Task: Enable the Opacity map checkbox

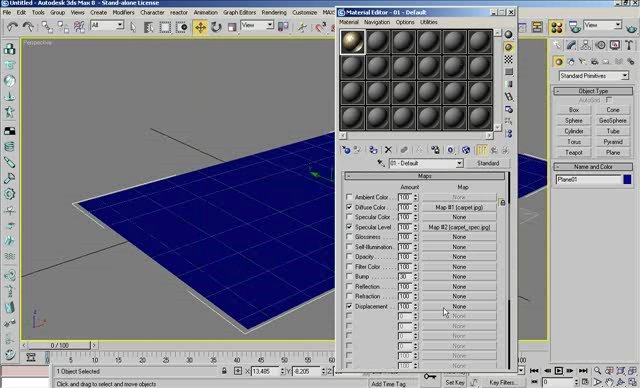Action: coord(349,256)
